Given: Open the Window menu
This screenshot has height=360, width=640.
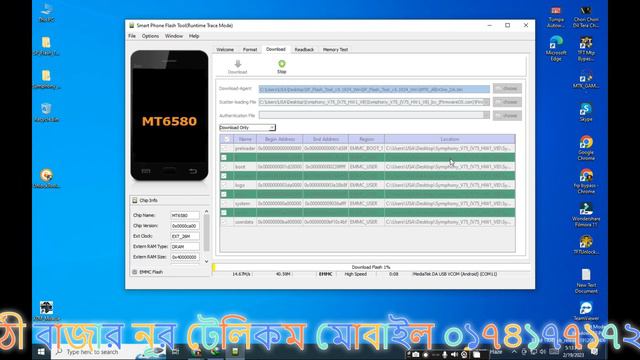Looking at the screenshot, I should [x=174, y=36].
